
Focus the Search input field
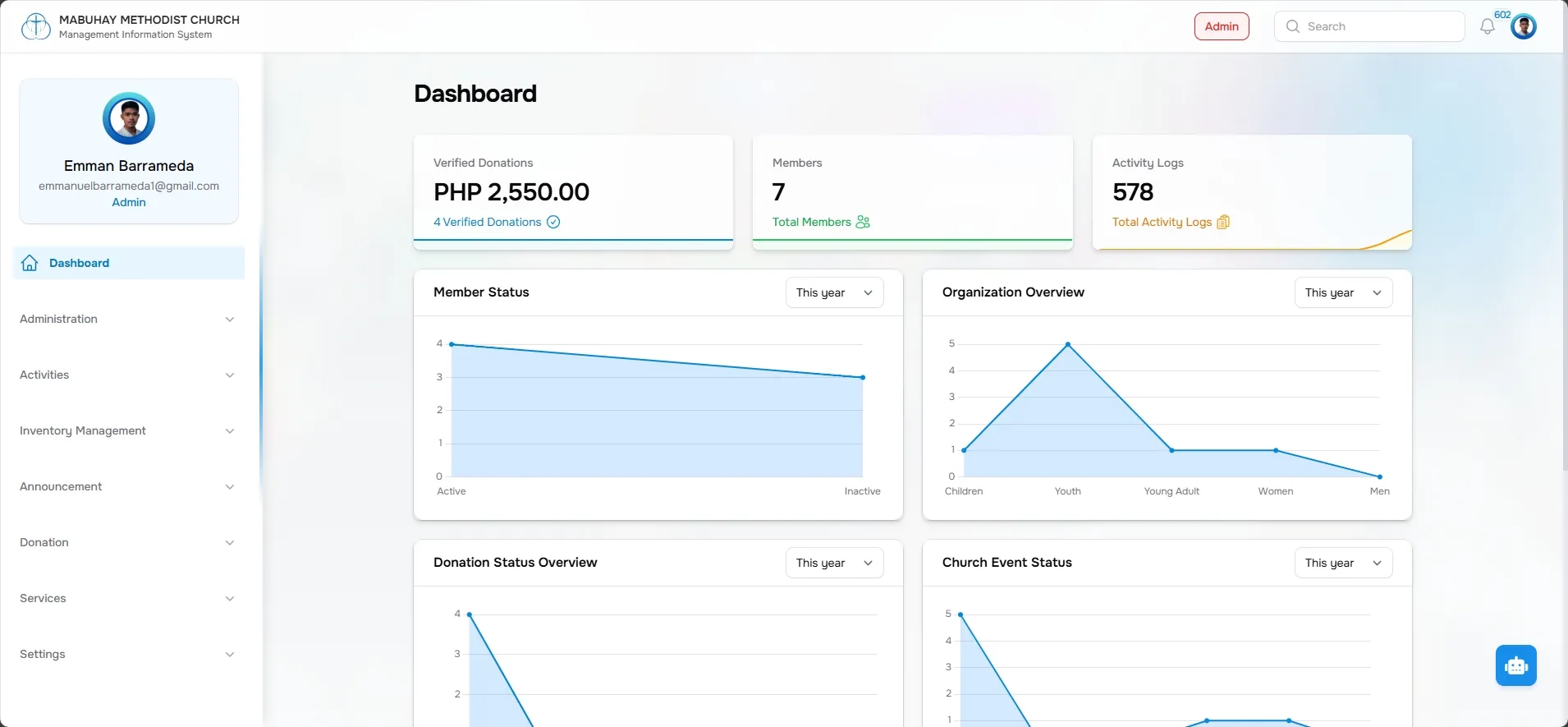(1369, 26)
